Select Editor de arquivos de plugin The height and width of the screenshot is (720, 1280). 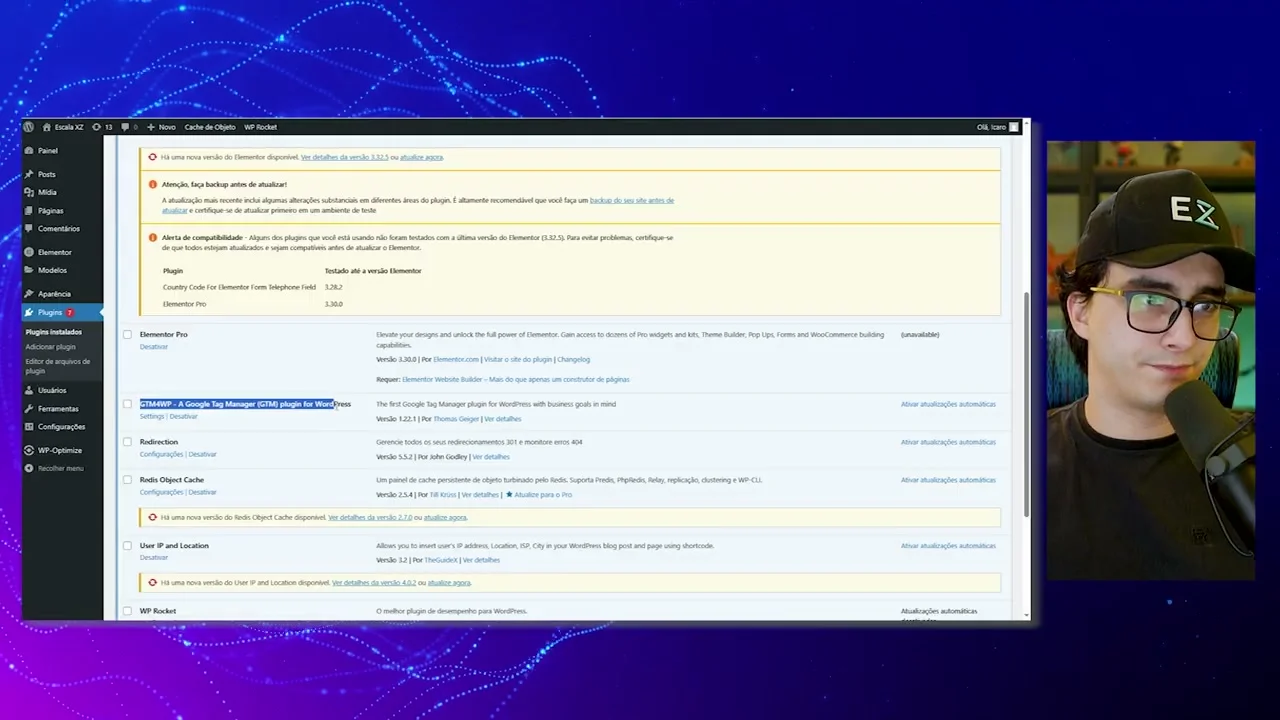click(58, 366)
